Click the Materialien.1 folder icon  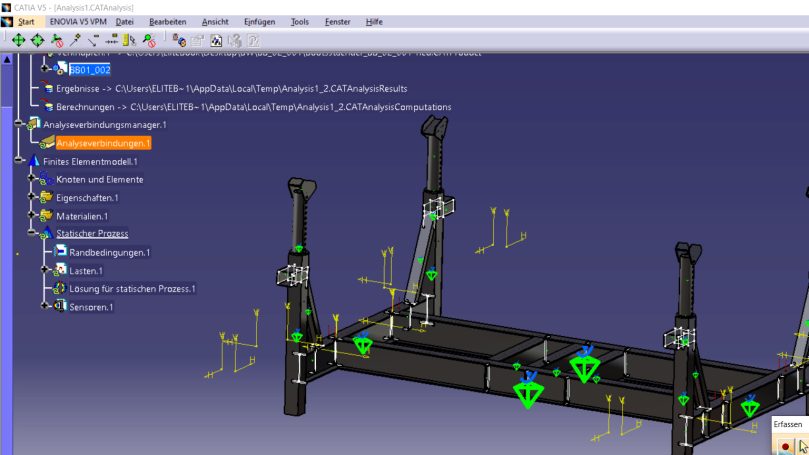point(46,216)
